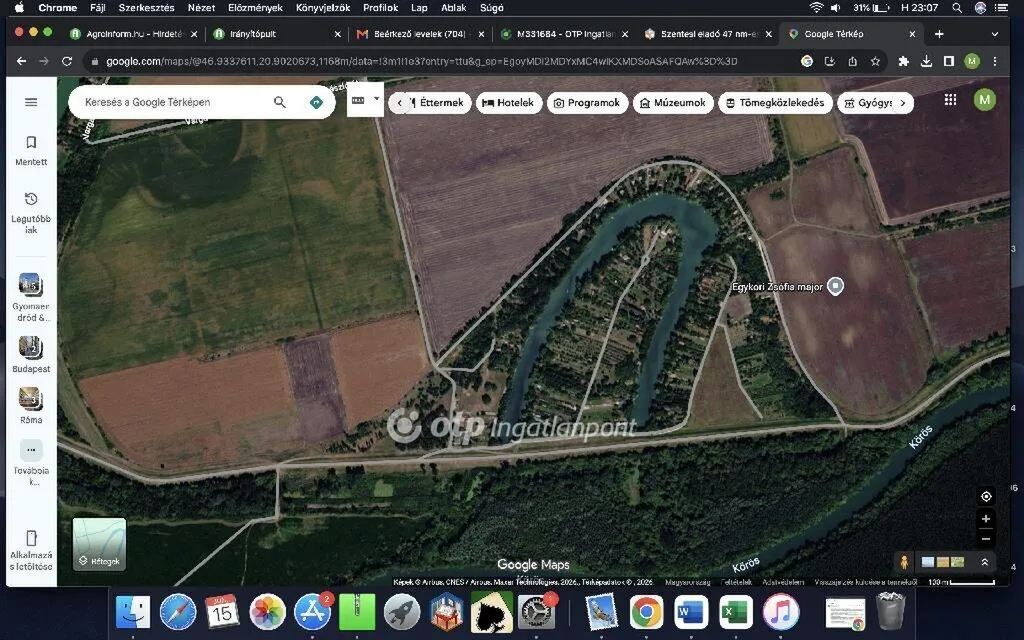Open Microsoft Excel from the Dock

coord(735,613)
